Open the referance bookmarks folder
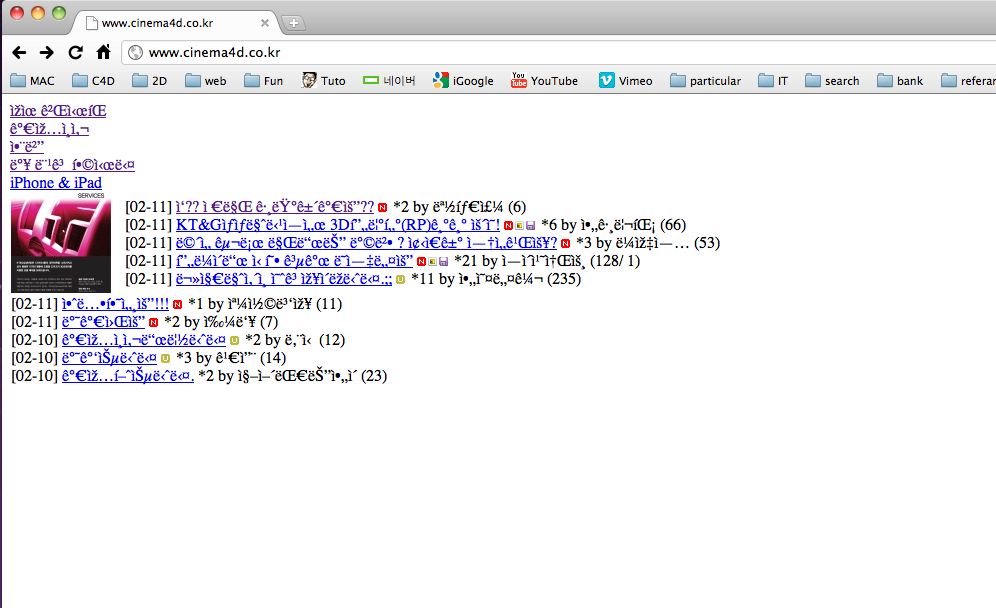This screenshot has height=608, width=996. pos(968,81)
